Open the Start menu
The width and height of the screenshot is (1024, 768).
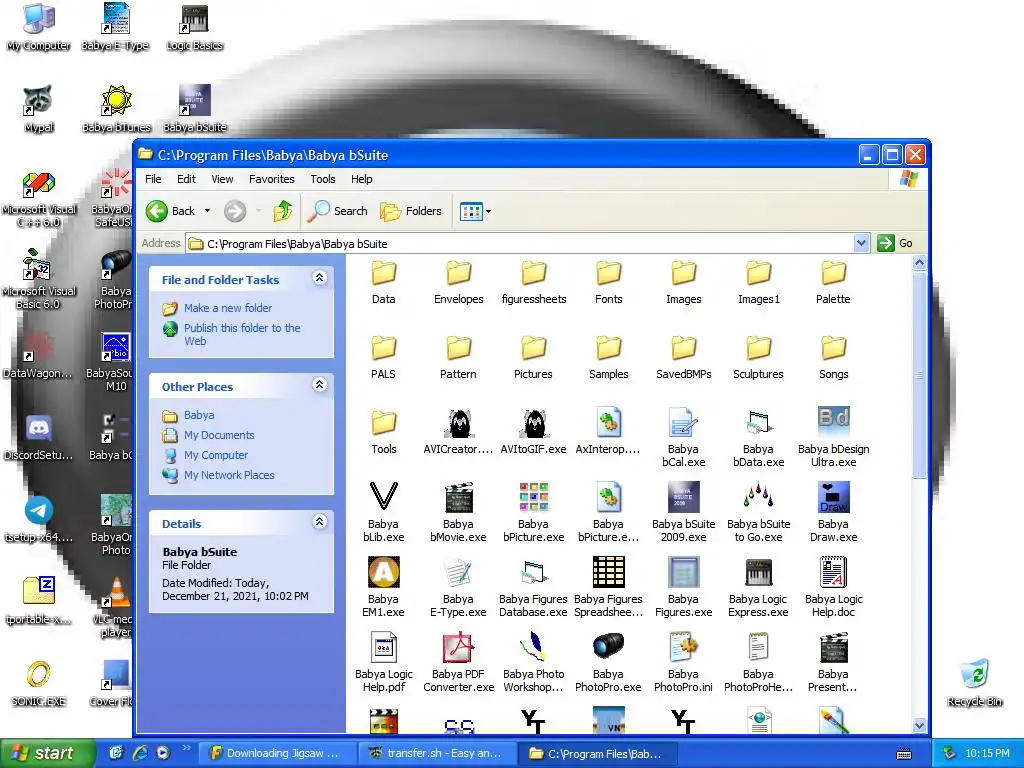click(x=47, y=753)
